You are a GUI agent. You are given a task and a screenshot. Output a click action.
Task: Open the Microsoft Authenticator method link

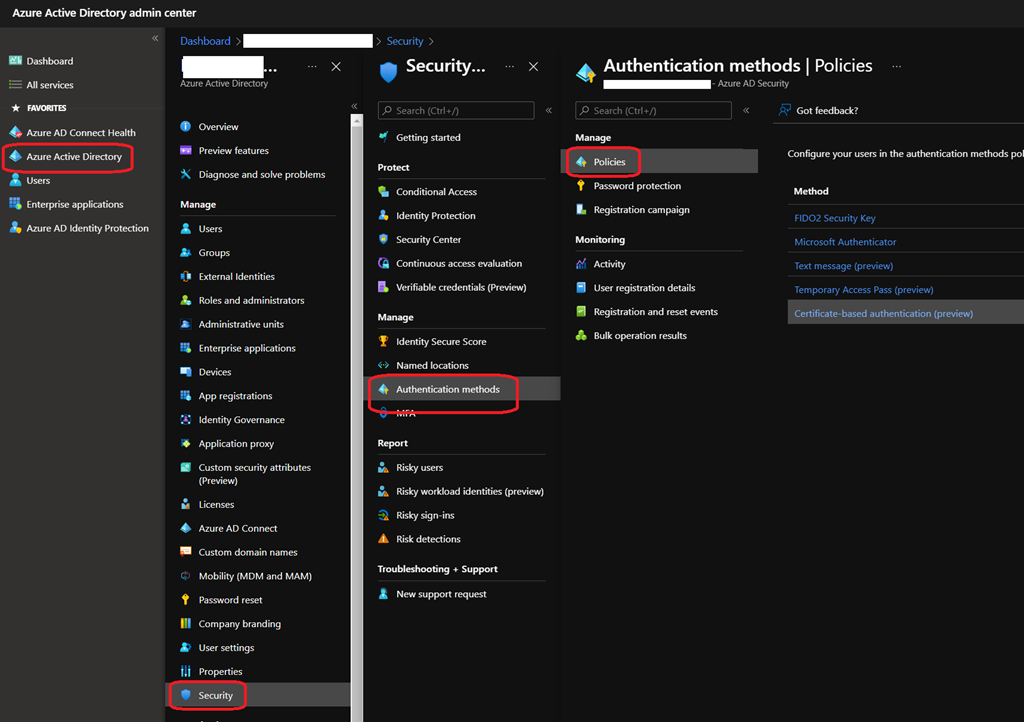coord(845,242)
